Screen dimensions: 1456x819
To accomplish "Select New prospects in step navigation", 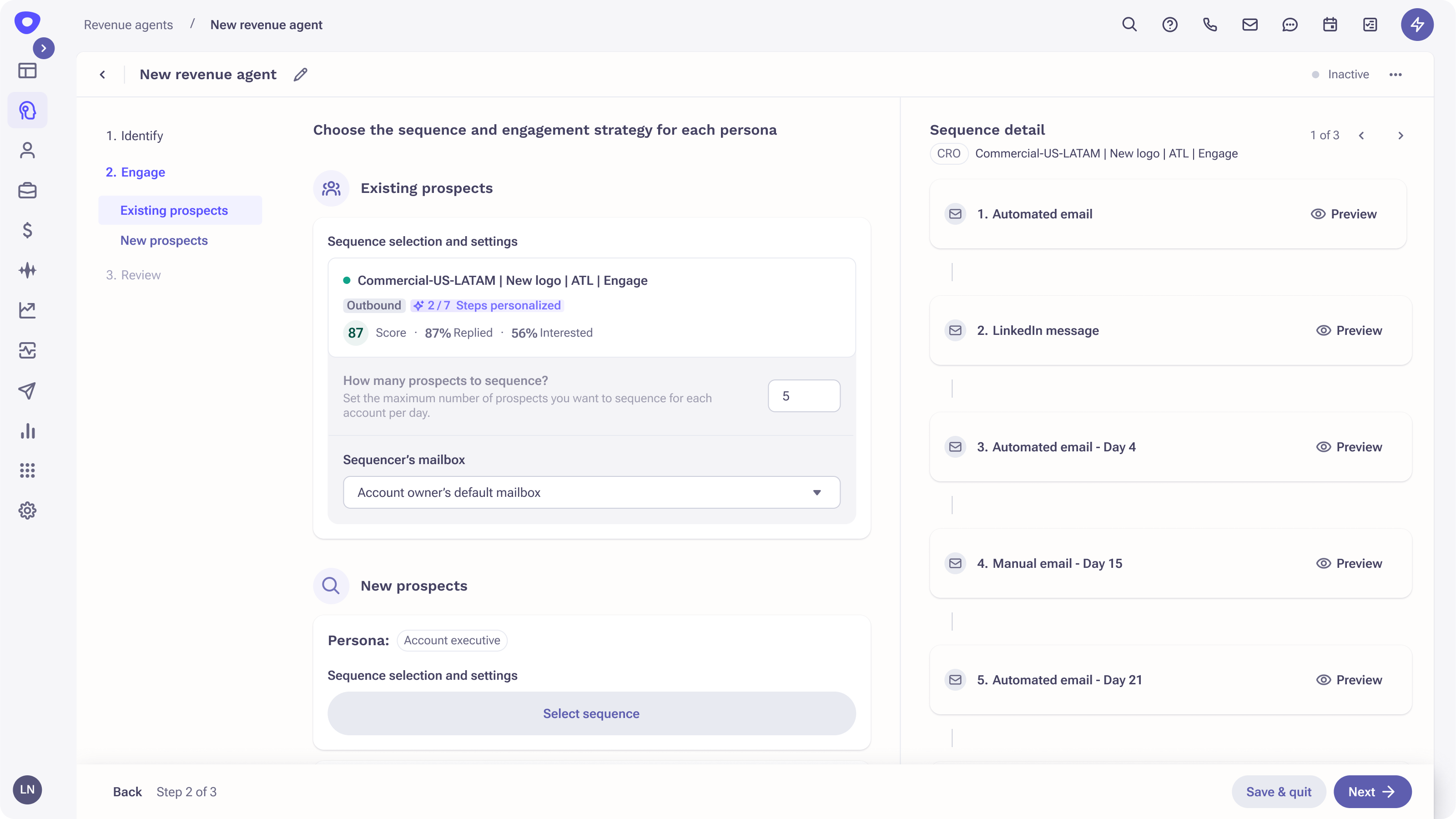I will point(164,241).
